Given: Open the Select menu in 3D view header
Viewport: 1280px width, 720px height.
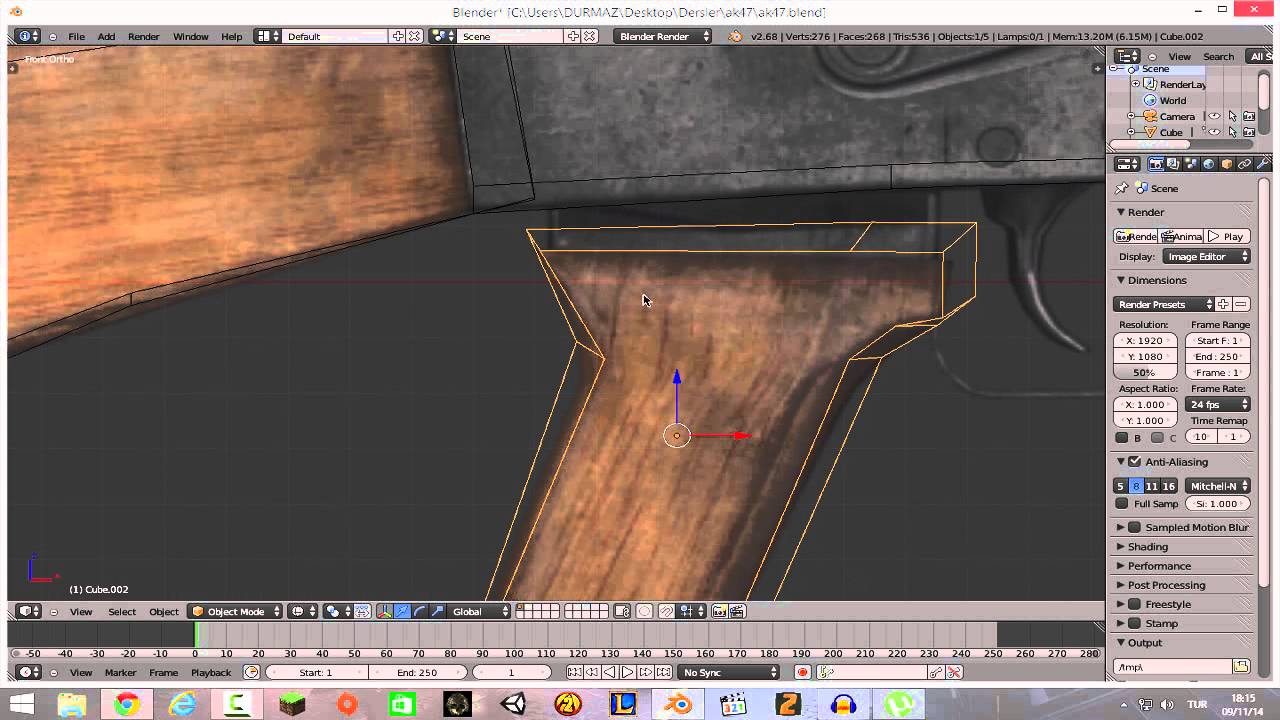Looking at the screenshot, I should 122,611.
